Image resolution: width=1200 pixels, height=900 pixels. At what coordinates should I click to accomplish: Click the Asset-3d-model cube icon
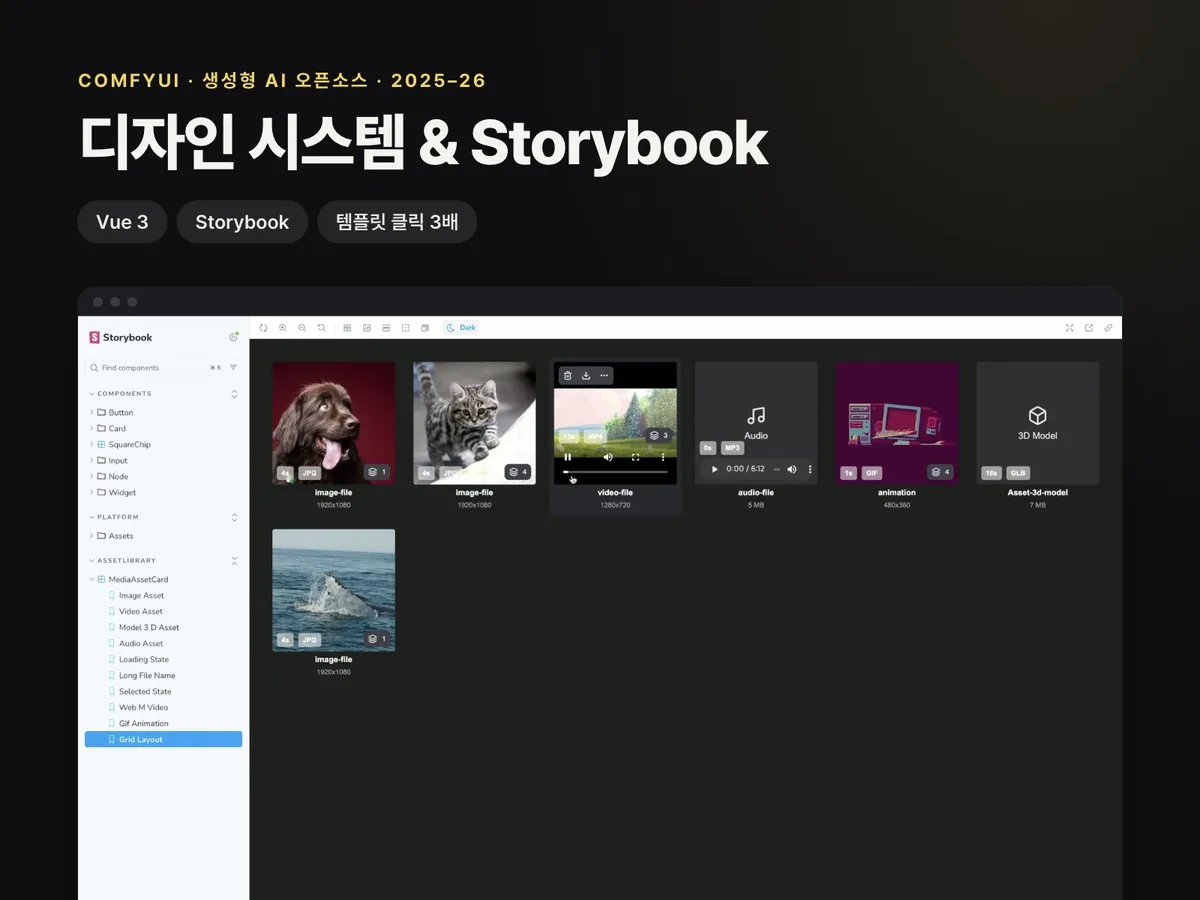coord(1037,415)
